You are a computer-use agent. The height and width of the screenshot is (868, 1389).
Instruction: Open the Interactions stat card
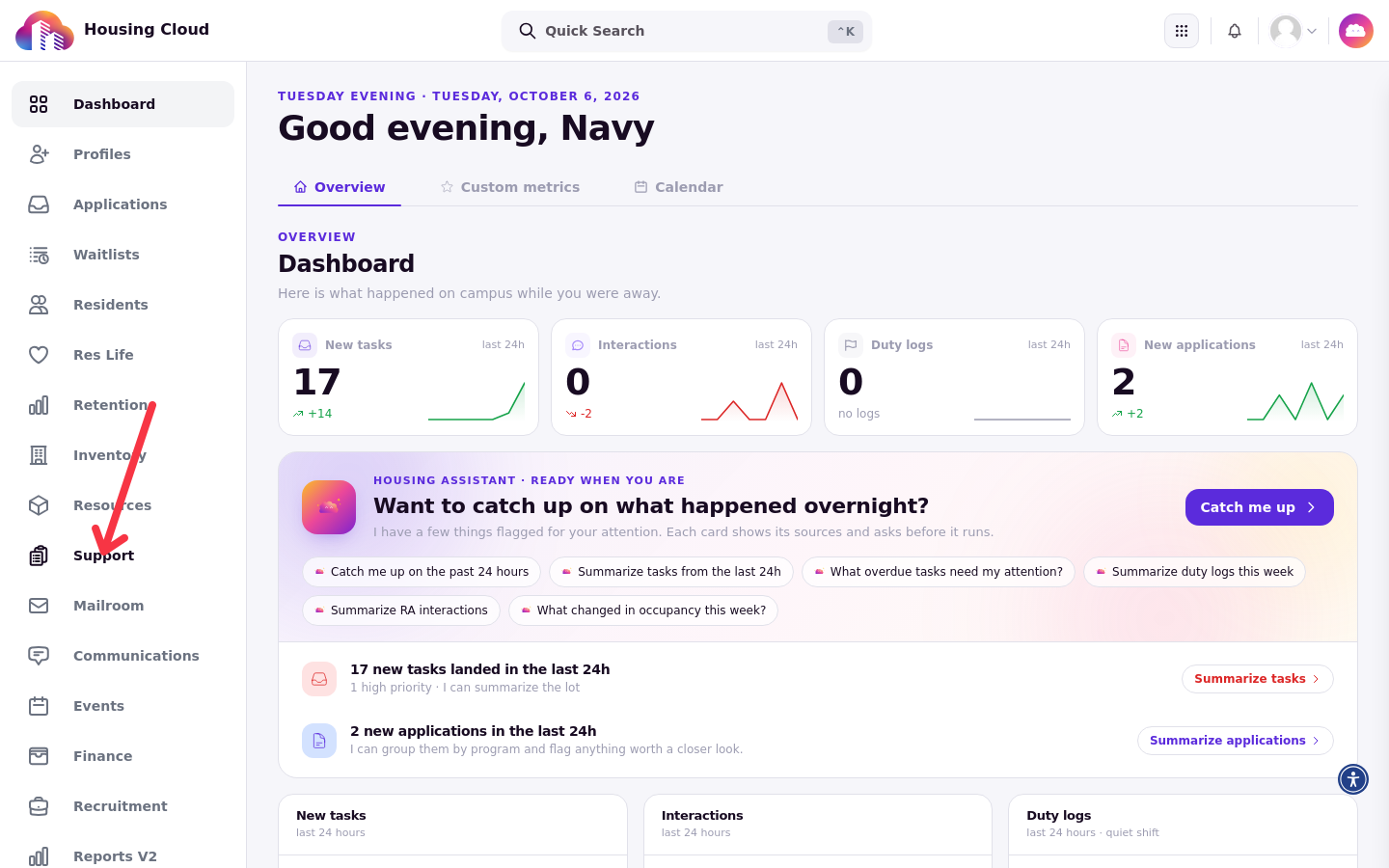click(x=681, y=377)
